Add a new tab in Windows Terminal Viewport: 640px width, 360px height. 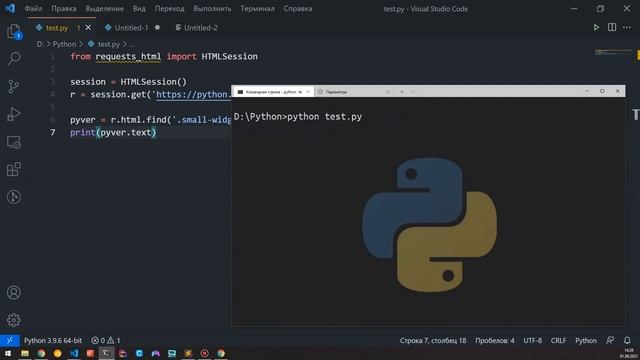tap(402, 92)
